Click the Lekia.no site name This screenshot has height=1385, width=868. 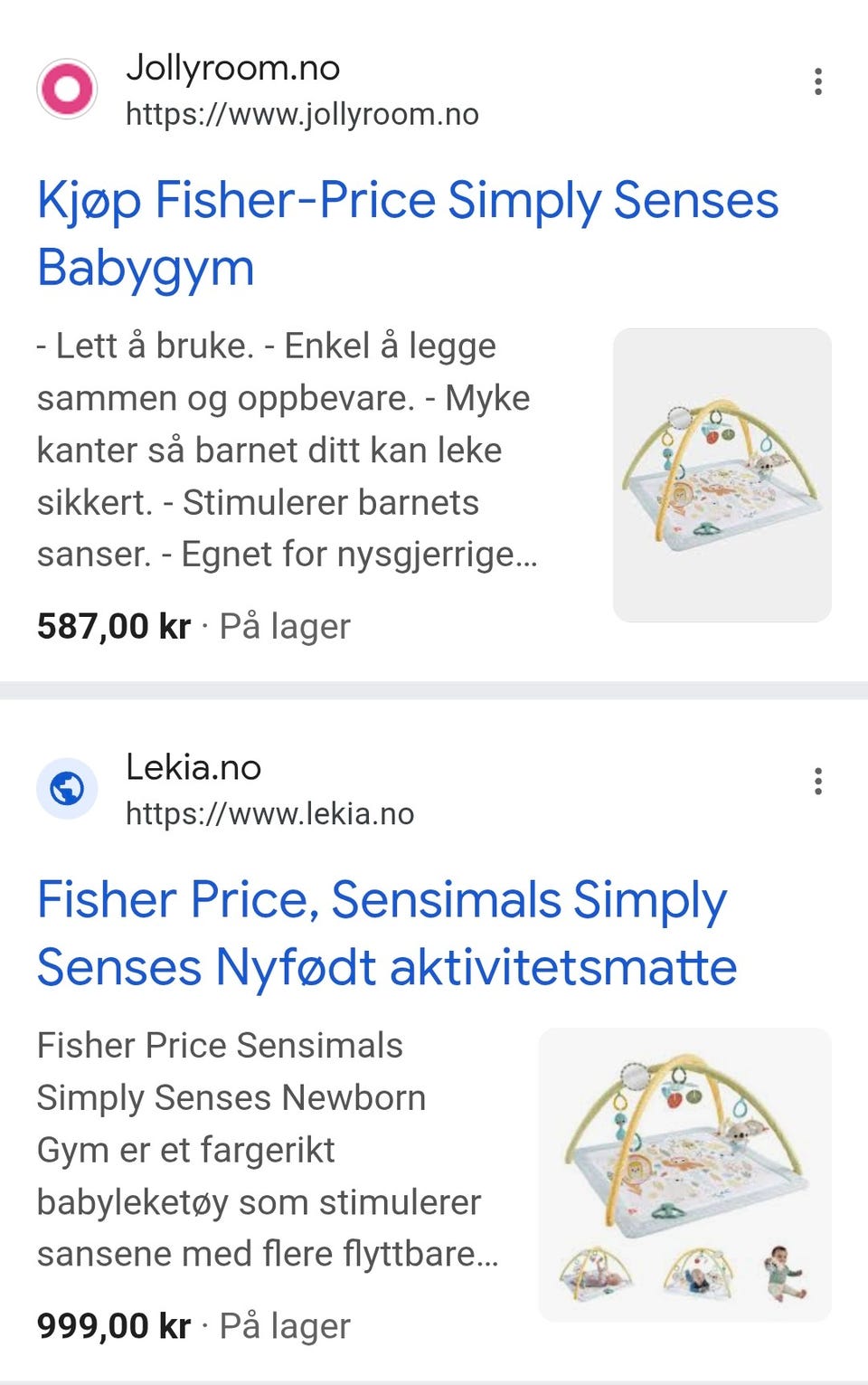[193, 767]
